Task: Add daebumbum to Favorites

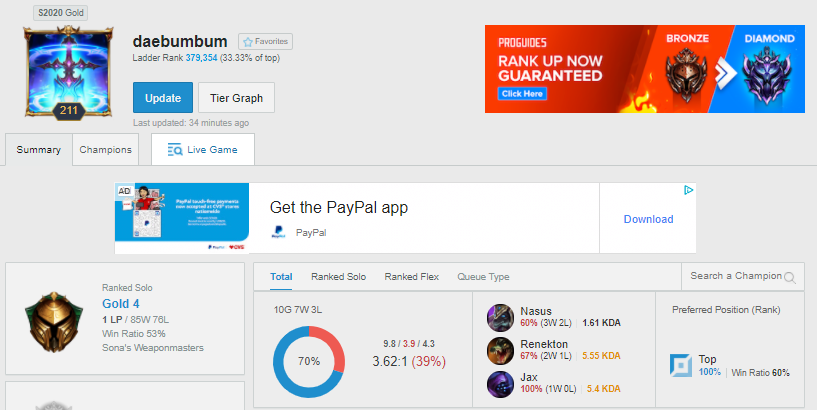Action: 266,42
